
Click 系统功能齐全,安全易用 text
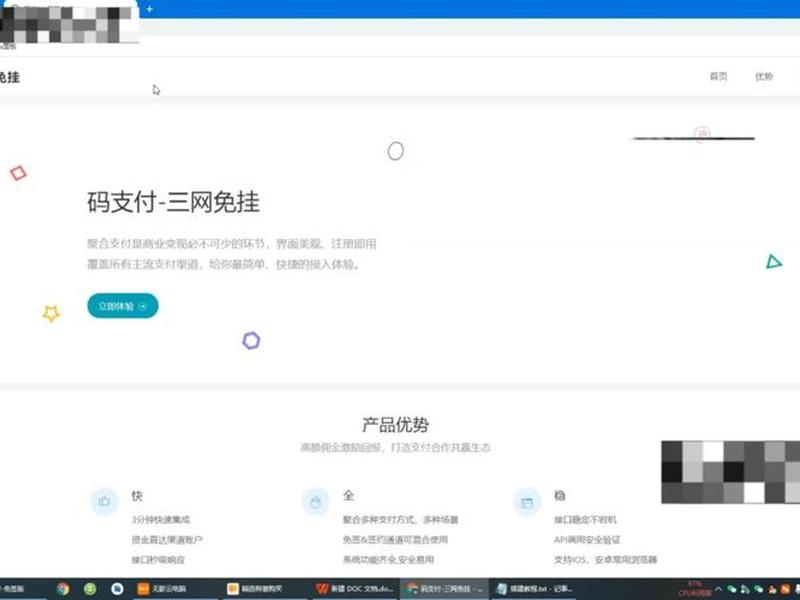[x=388, y=559]
